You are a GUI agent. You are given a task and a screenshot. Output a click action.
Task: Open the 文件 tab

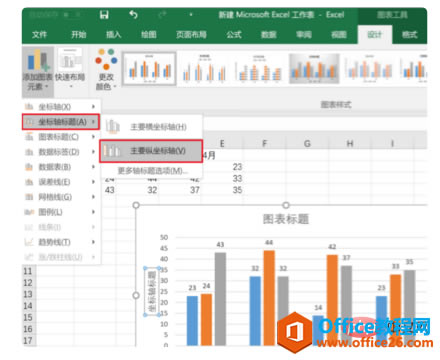point(39,35)
